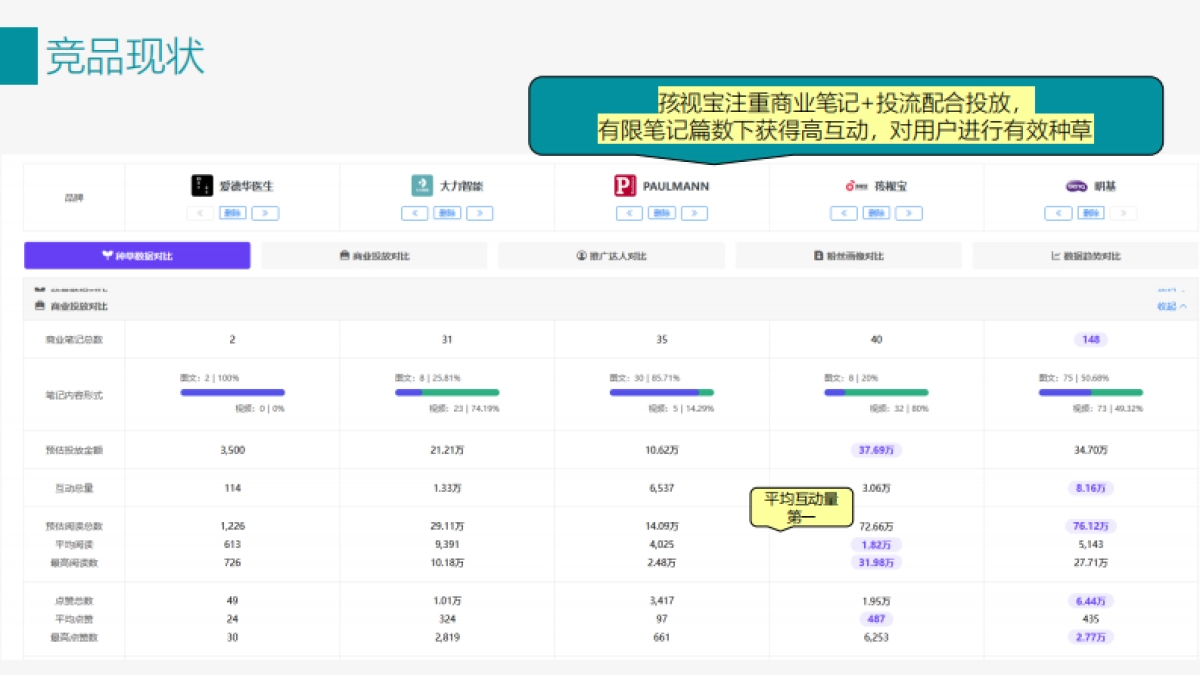
Task: Click the 删除 button under 明基
Action: 1091,212
